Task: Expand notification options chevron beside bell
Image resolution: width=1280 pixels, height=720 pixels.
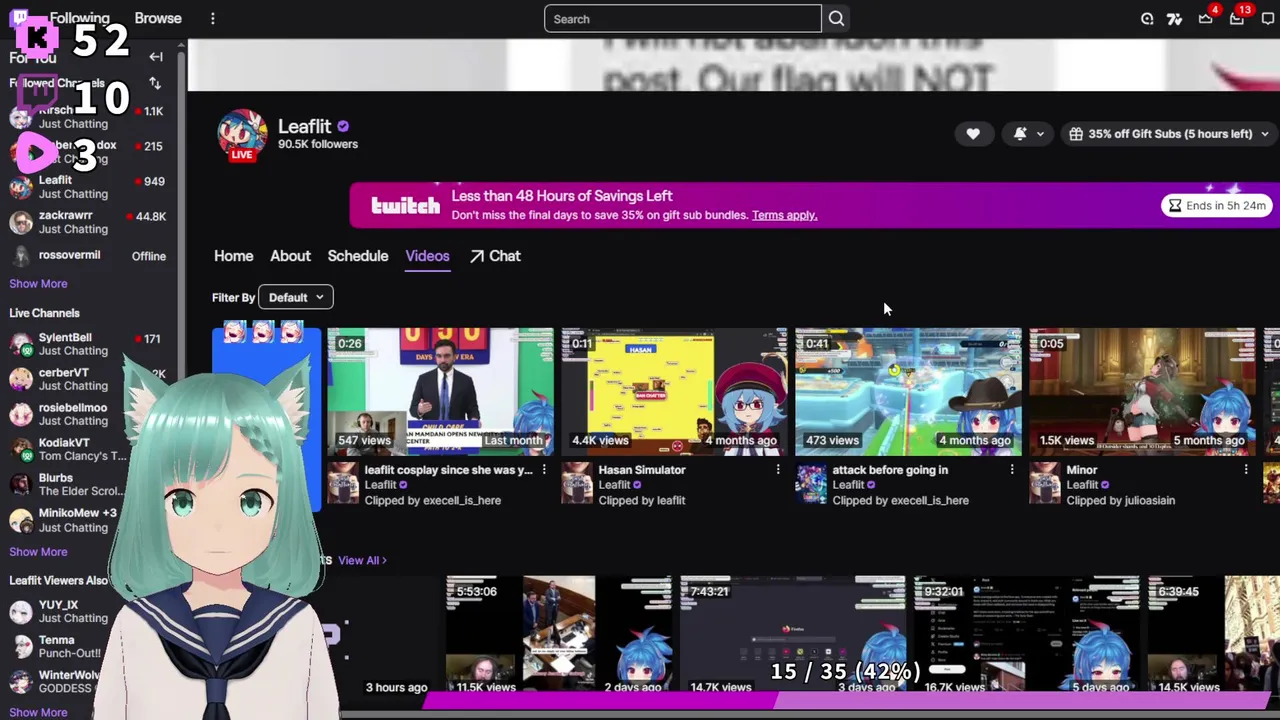Action: coord(1040,134)
